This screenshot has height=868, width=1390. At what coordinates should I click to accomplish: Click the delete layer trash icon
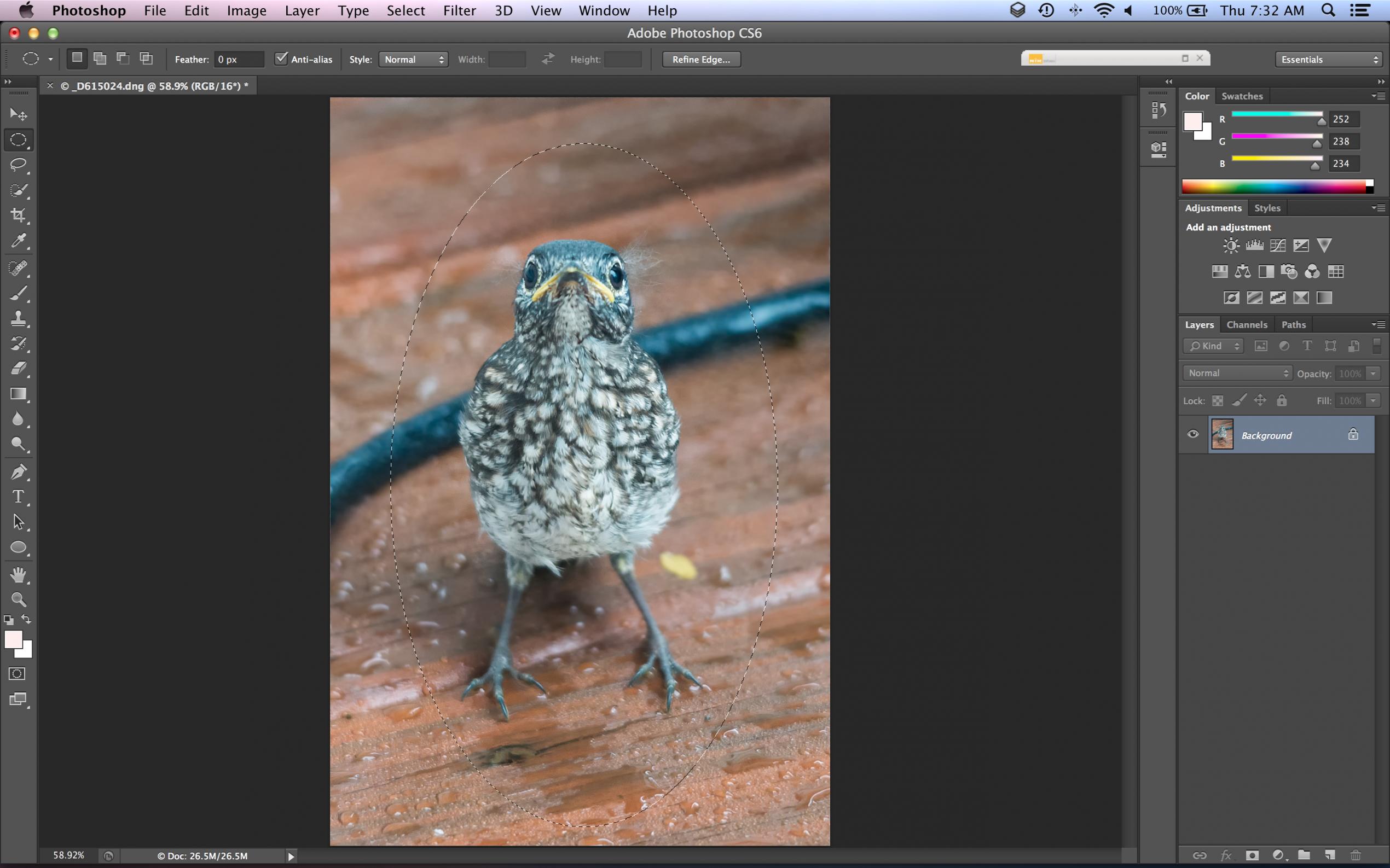point(1356,855)
